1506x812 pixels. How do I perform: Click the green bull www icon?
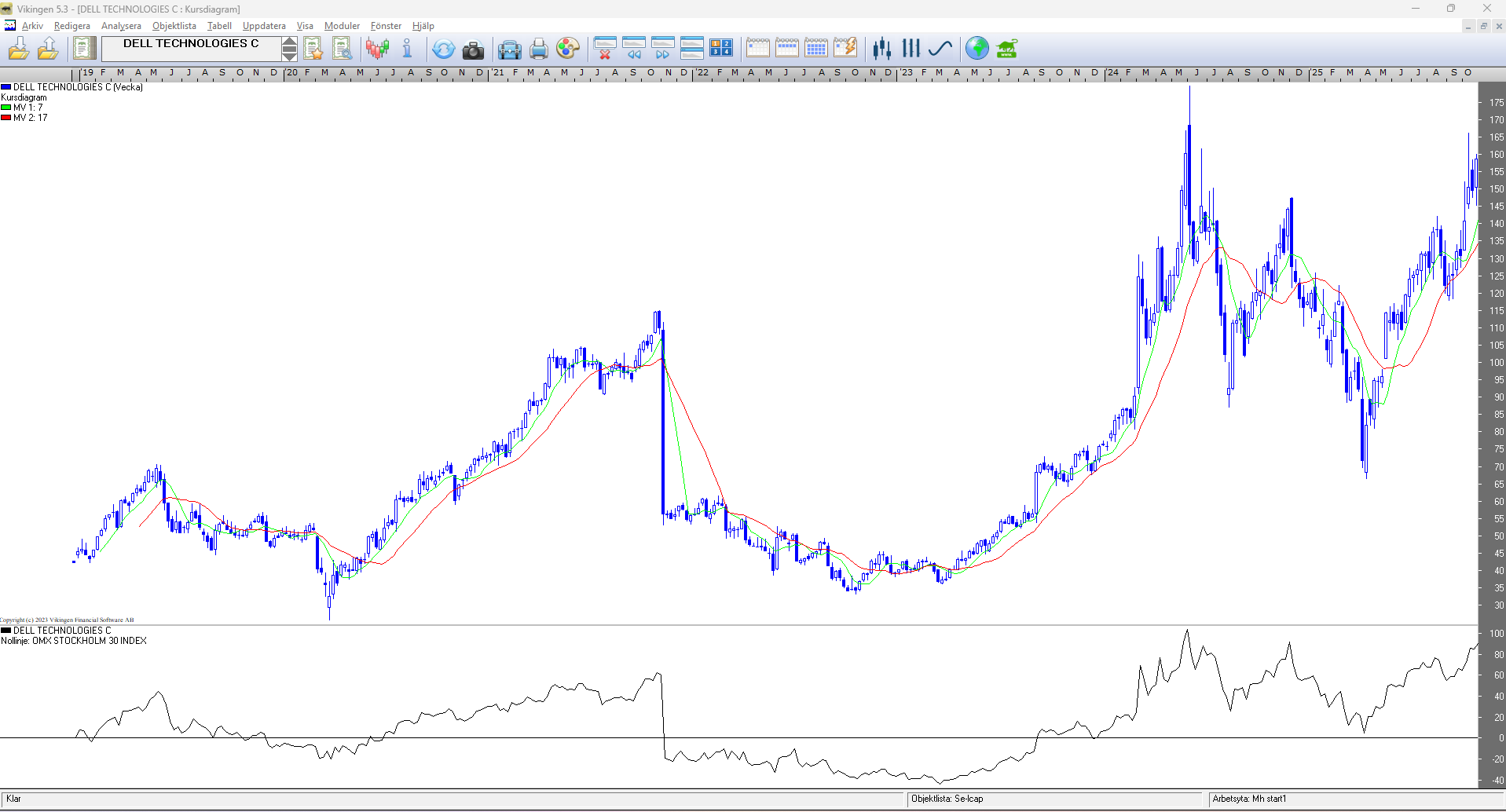(1006, 49)
